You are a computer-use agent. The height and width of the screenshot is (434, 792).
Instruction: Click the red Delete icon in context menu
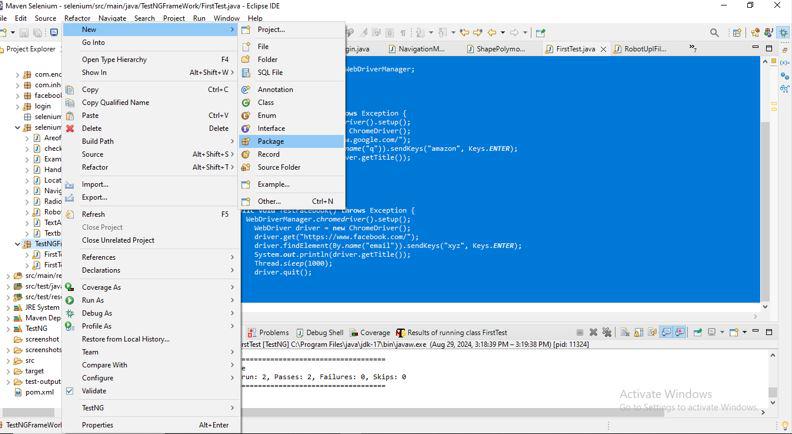(x=70, y=128)
